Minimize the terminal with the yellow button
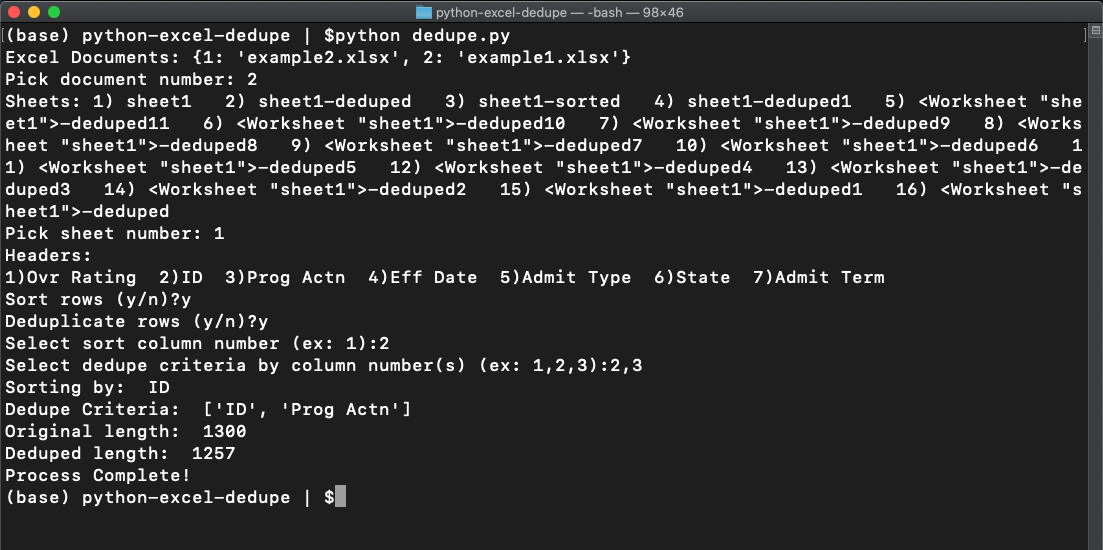This screenshot has height=550, width=1103. 33,12
